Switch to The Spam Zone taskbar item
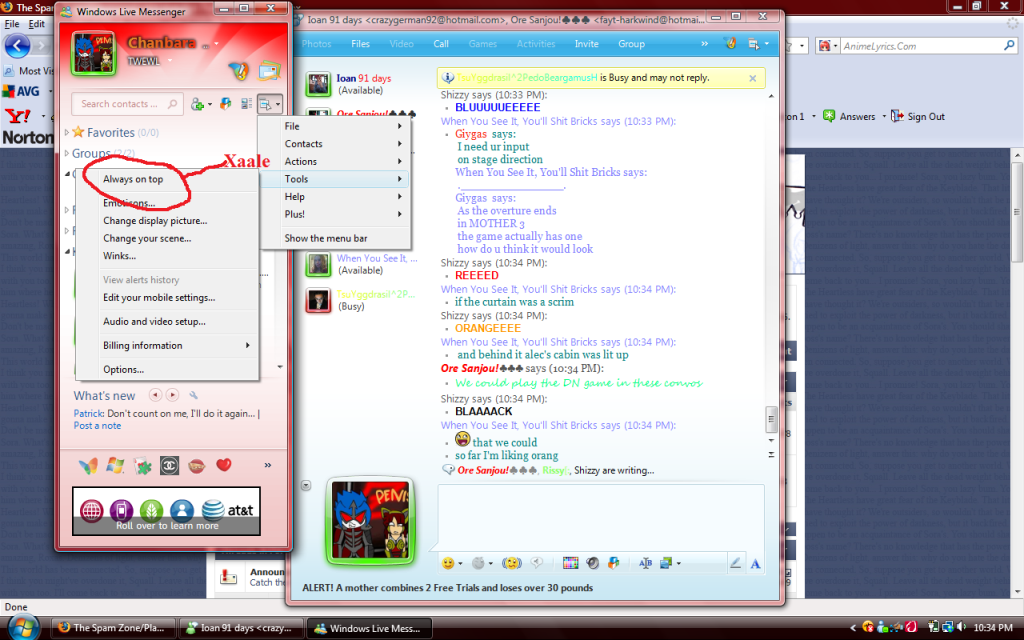This screenshot has height=640, width=1024. [114, 628]
